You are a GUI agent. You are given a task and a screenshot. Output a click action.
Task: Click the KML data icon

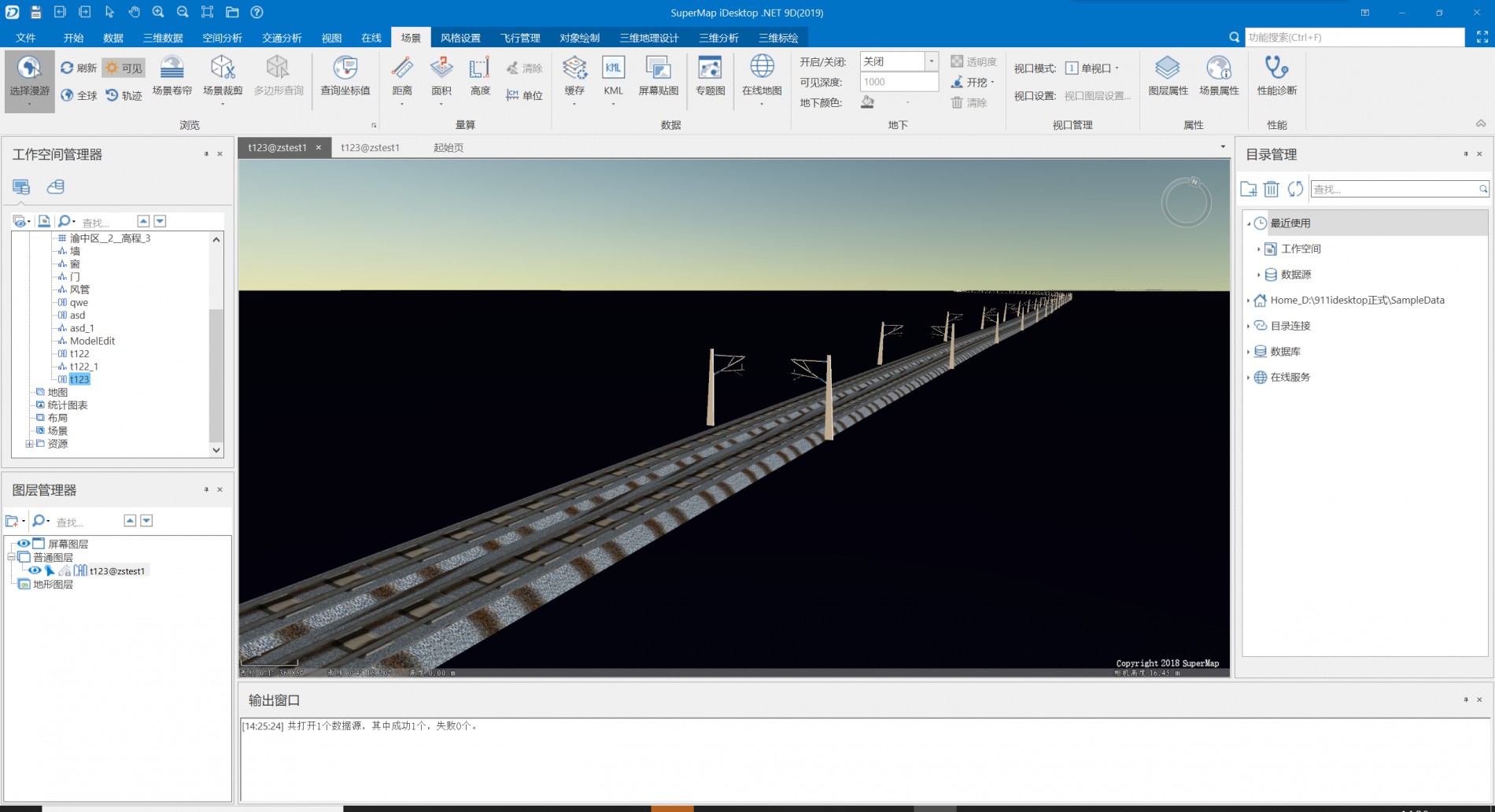coord(613,69)
